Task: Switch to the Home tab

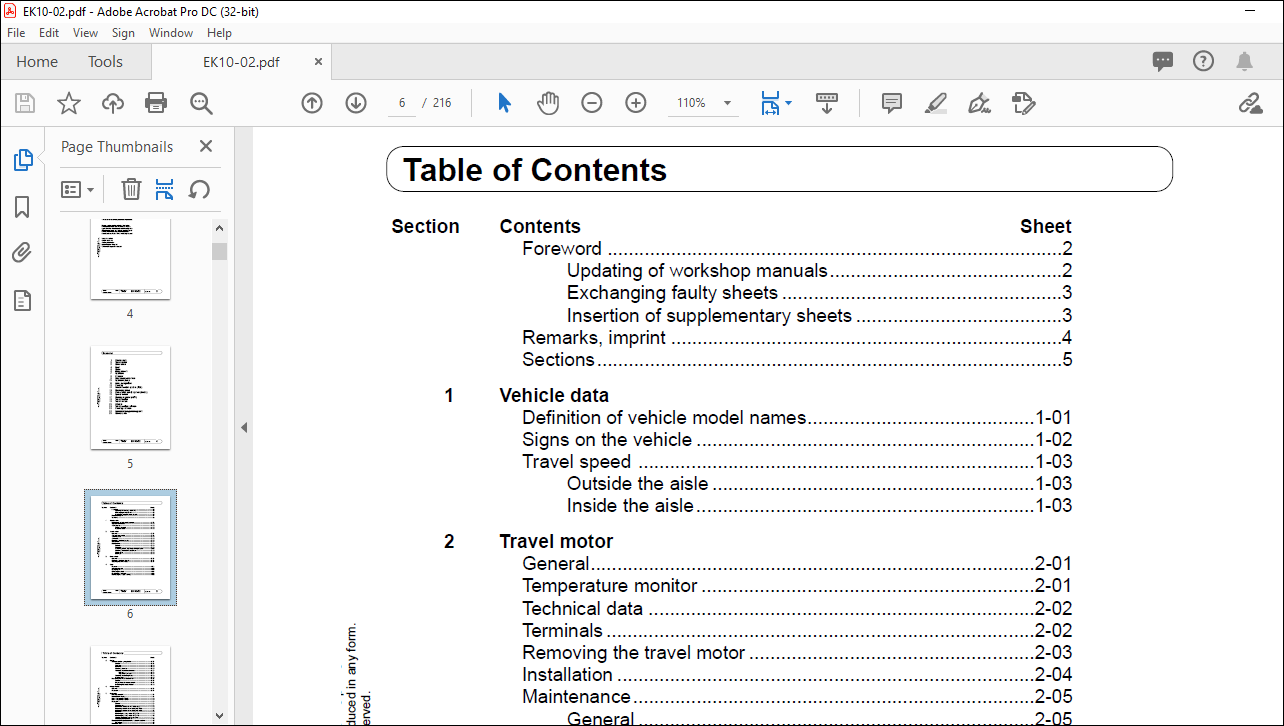Action: (x=37, y=62)
